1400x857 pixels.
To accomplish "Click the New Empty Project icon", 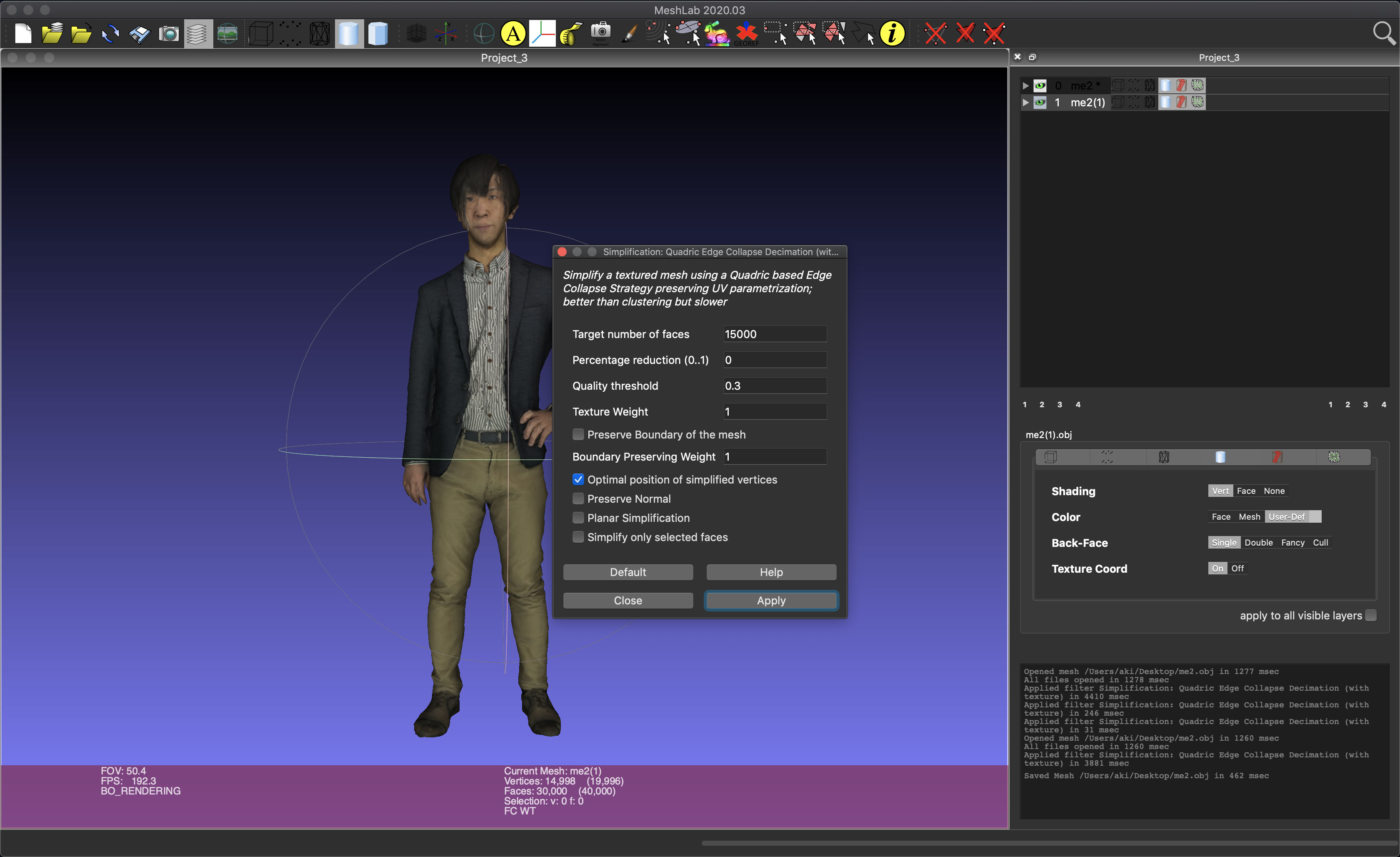I will [23, 33].
